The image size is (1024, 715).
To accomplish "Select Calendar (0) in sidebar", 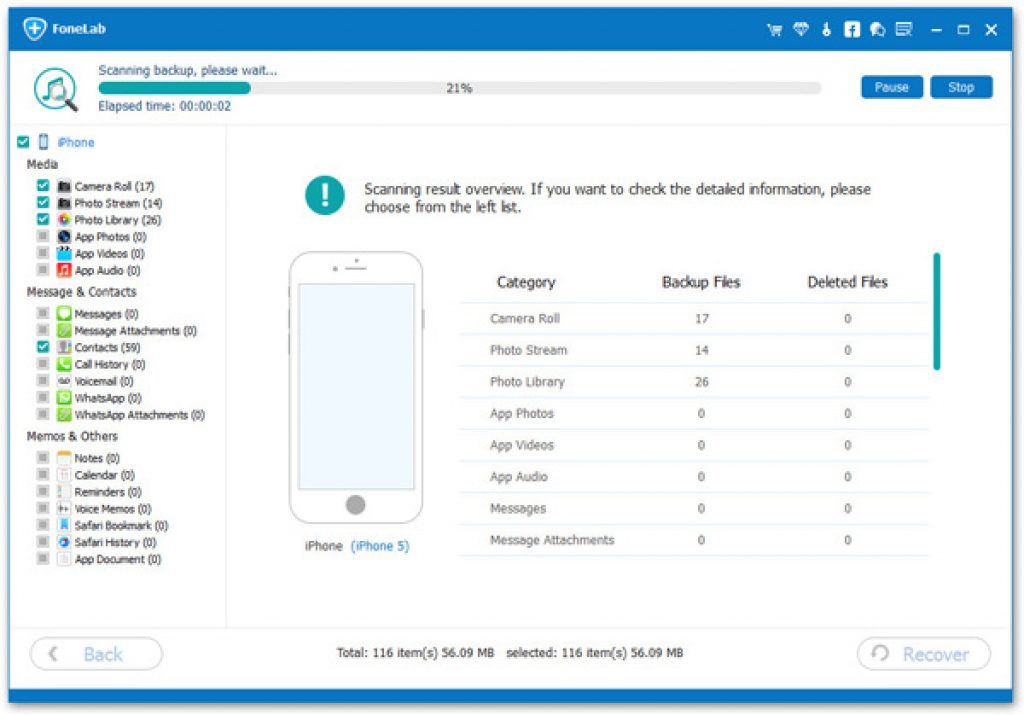I will pyautogui.click(x=104, y=475).
